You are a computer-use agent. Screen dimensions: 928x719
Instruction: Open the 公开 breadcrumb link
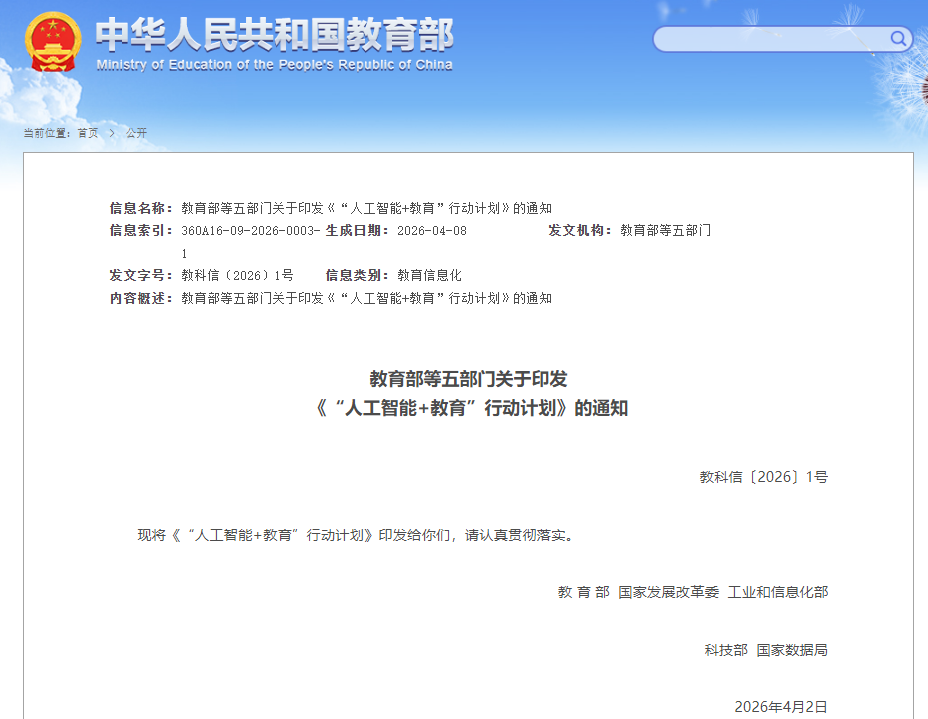[136, 133]
